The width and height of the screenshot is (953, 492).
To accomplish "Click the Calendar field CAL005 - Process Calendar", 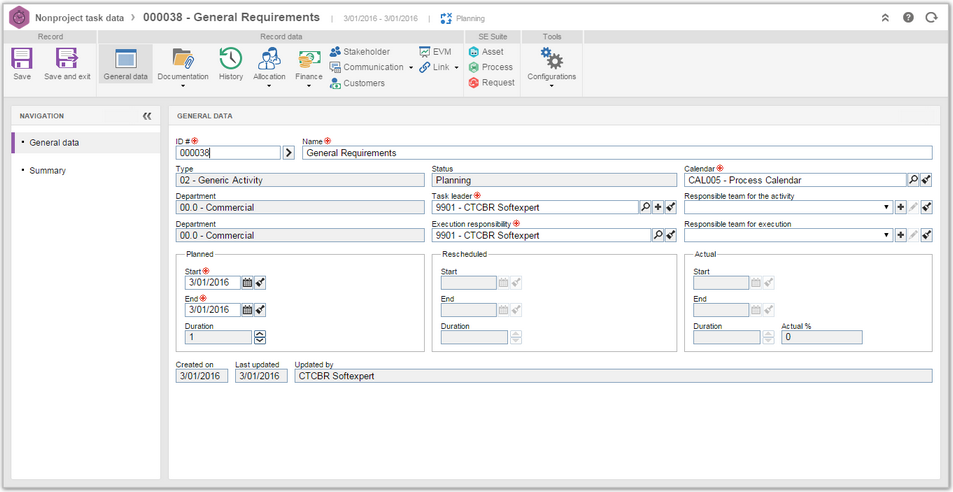I will pos(795,180).
